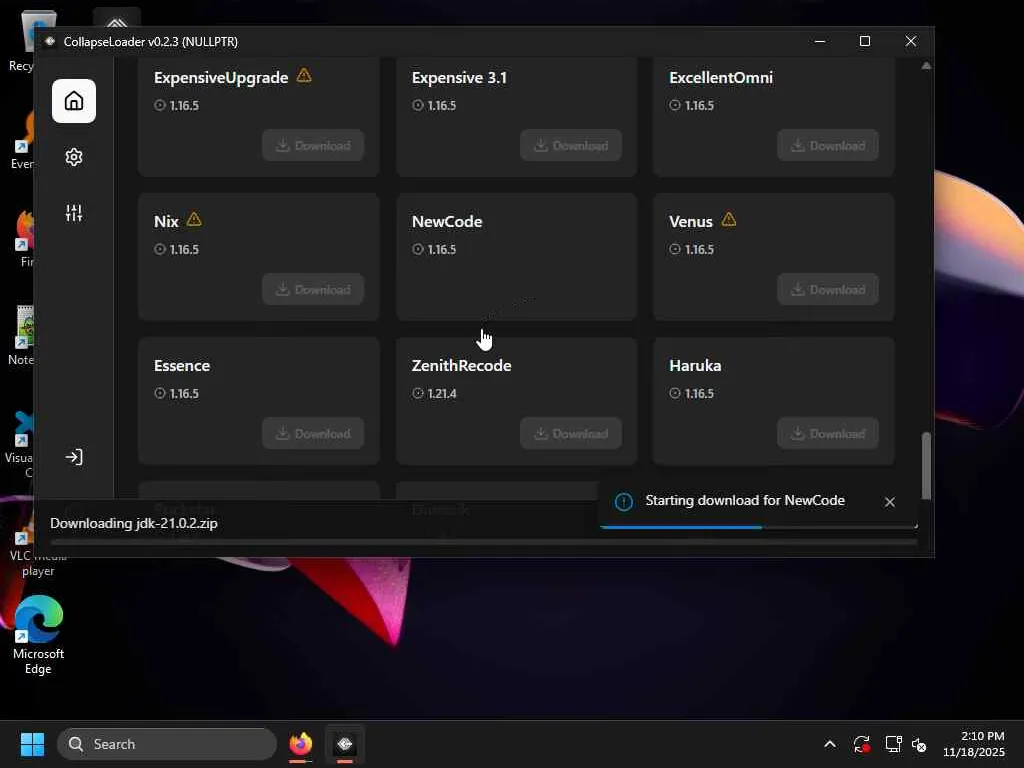Click the notification timeout progress bar
The width and height of the screenshot is (1024, 768).
[759, 526]
